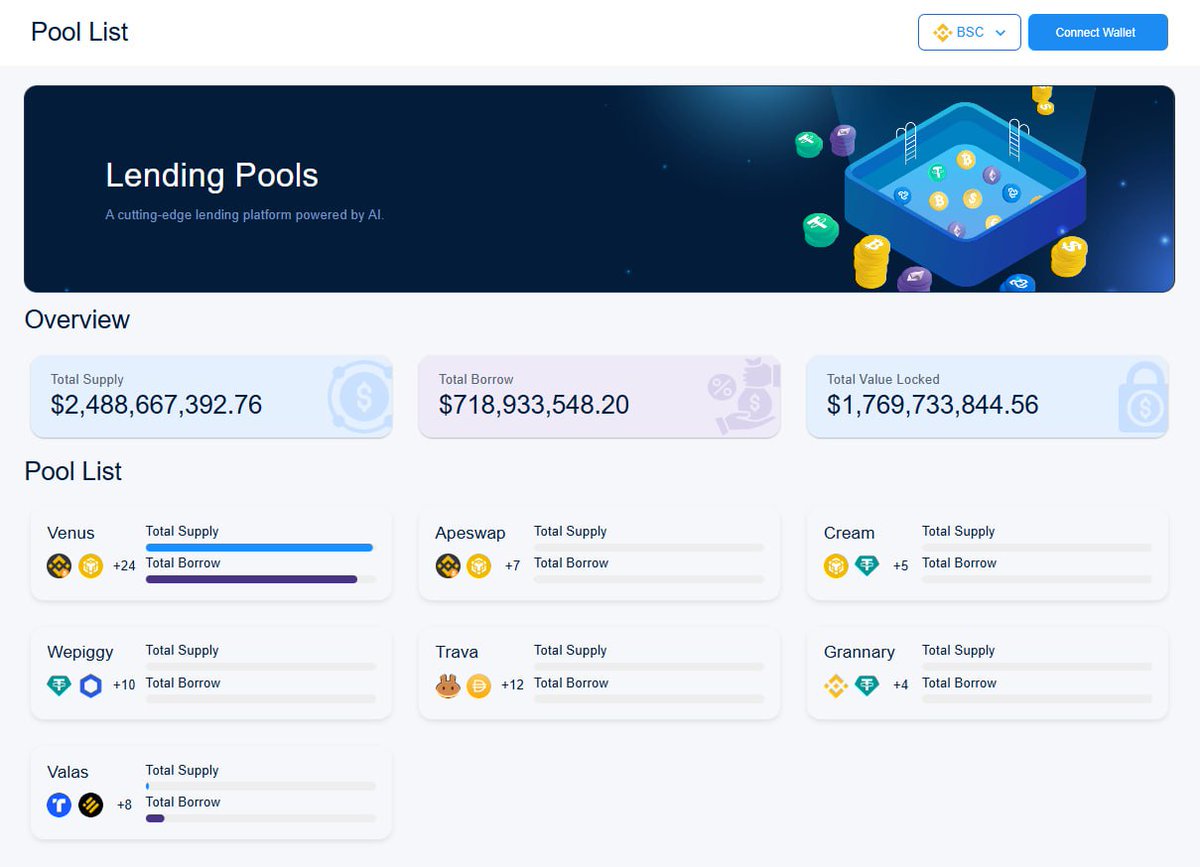Click Cream Total Borrow progress bar
This screenshot has height=867, width=1200.
[1037, 579]
